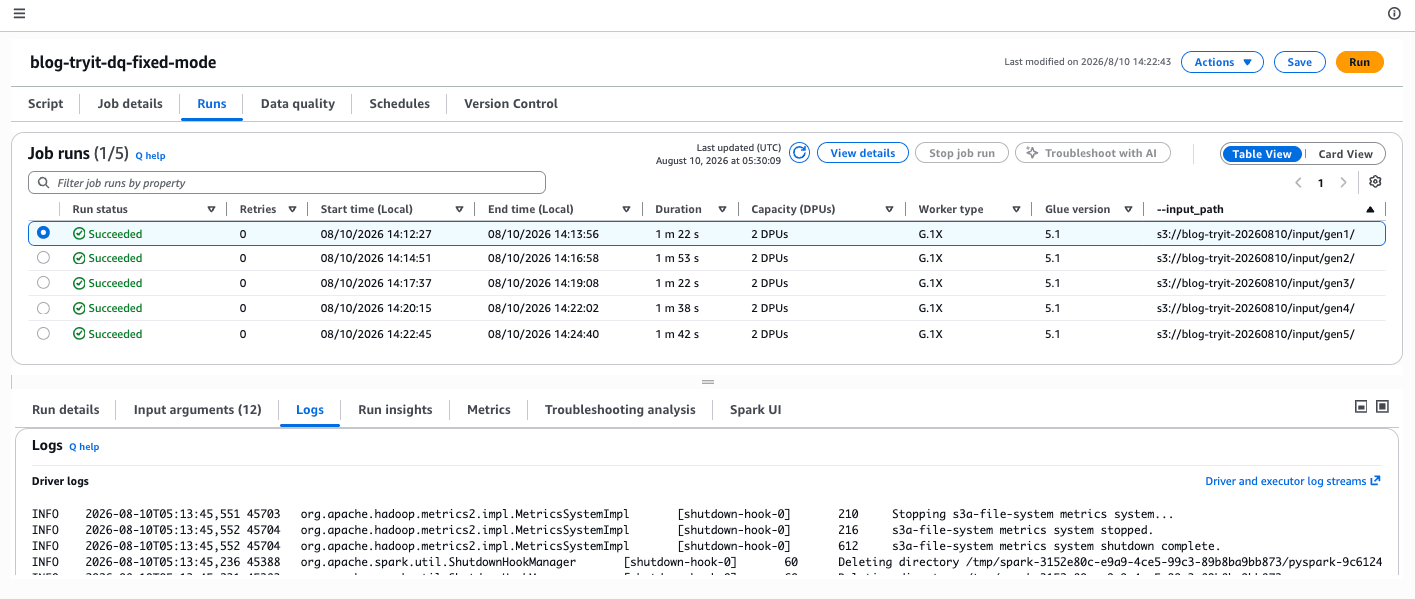Select the gen2 job run radio button
The image size is (1415, 599).
pos(43,258)
